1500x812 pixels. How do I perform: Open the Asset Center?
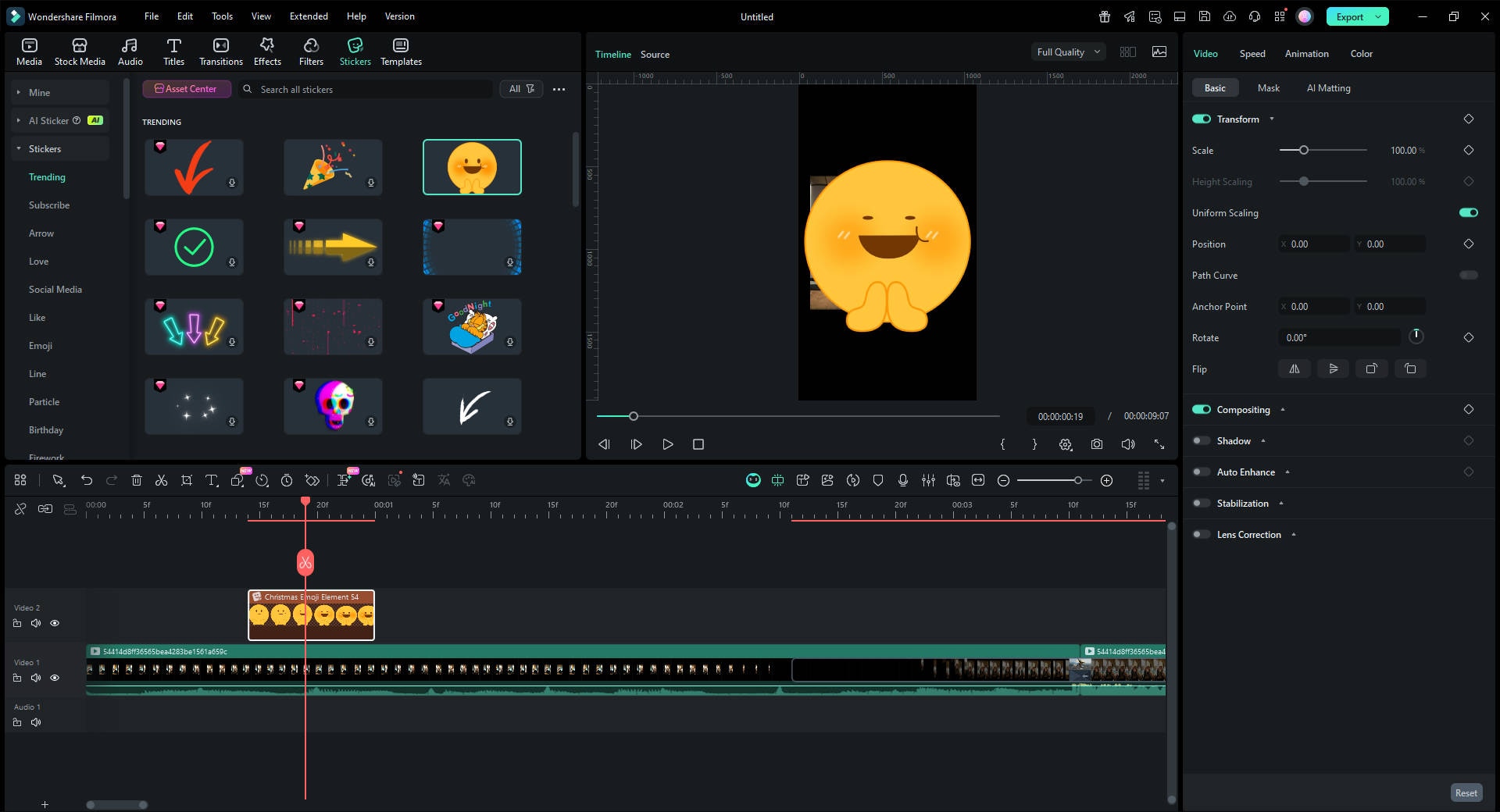[x=187, y=88]
